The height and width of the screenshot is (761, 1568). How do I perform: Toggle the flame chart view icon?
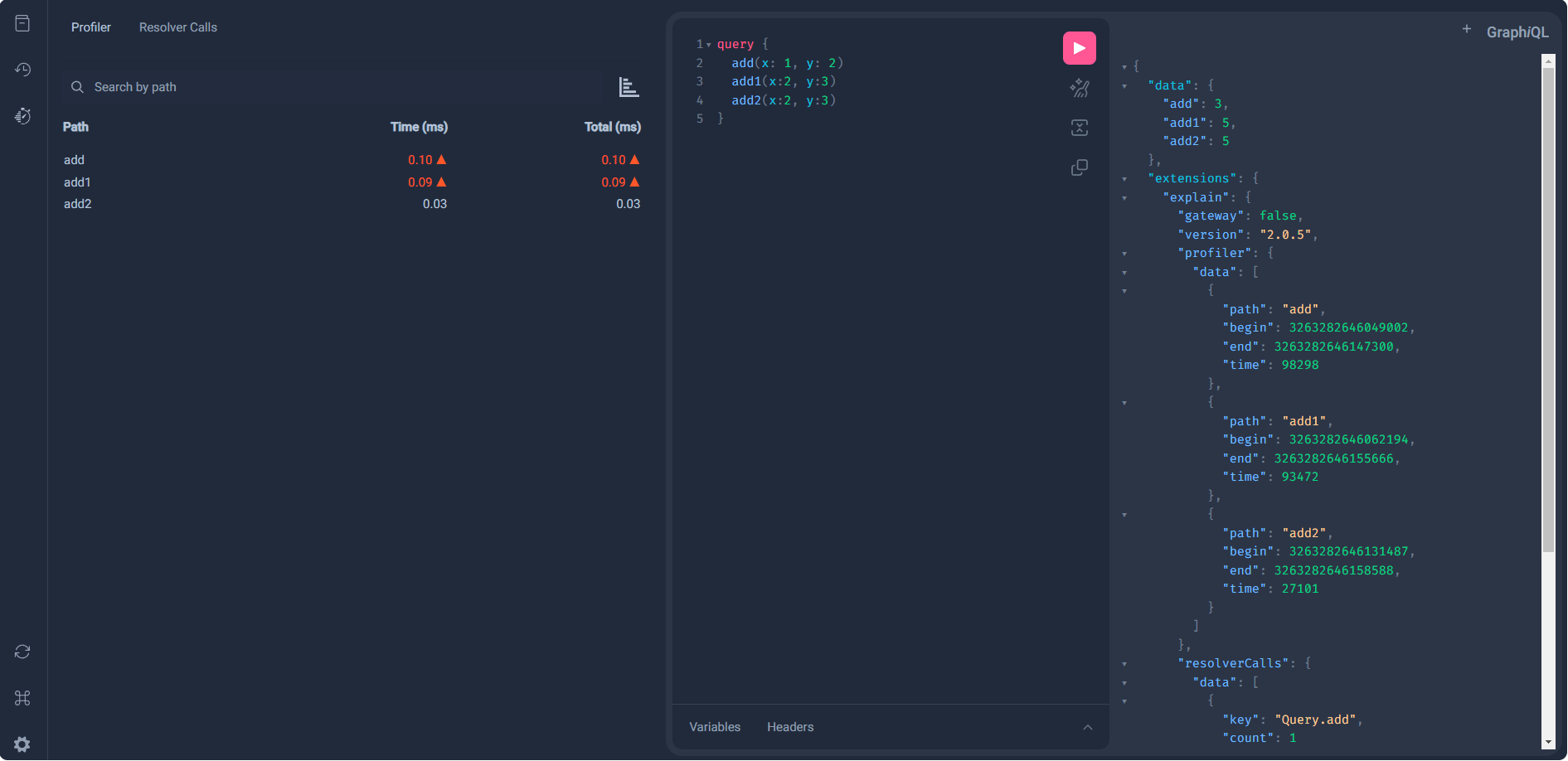(629, 87)
